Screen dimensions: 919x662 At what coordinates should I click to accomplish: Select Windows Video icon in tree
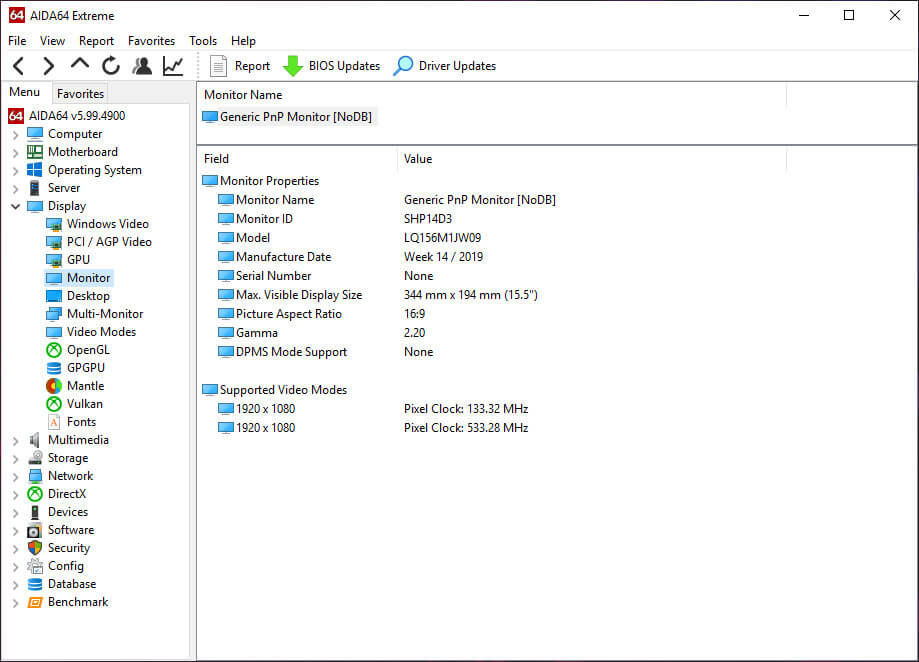point(54,224)
